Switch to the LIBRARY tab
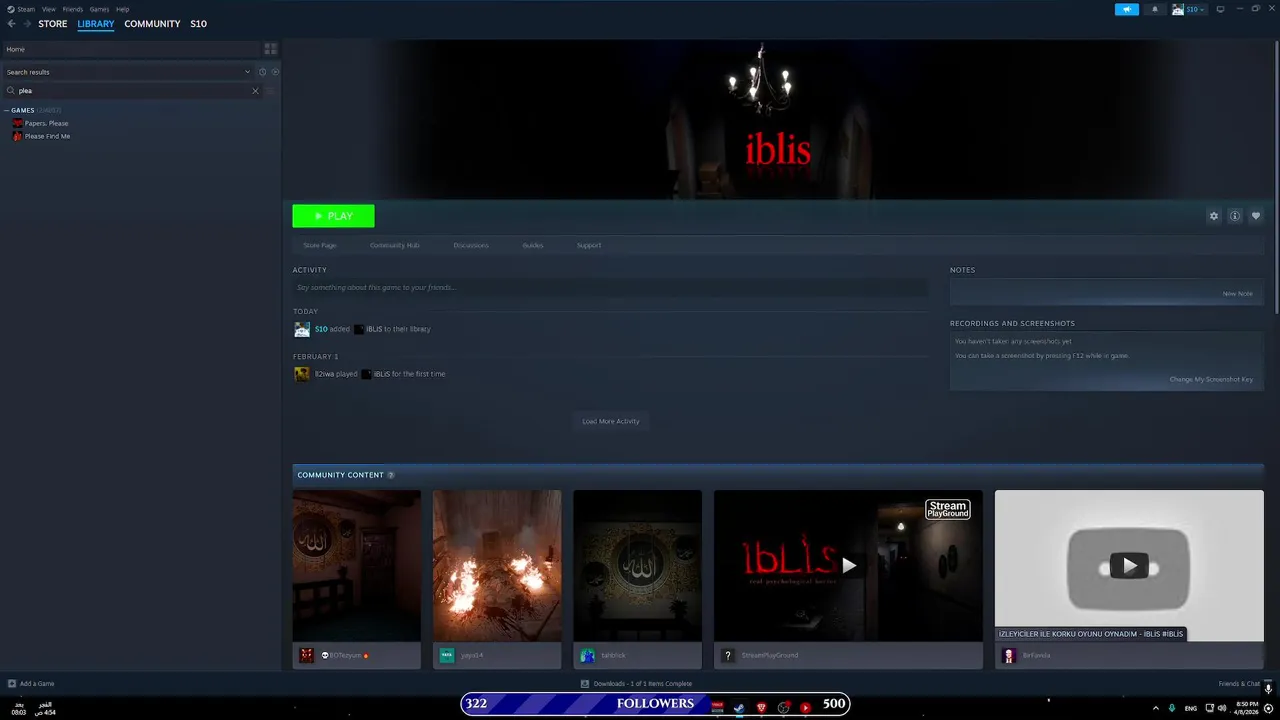Screen dimensions: 1280x720 click(x=96, y=24)
